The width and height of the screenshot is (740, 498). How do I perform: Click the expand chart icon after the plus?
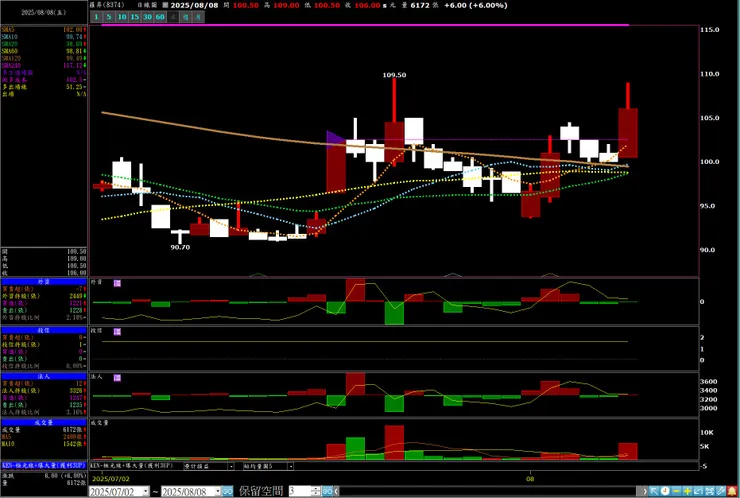coord(698,491)
